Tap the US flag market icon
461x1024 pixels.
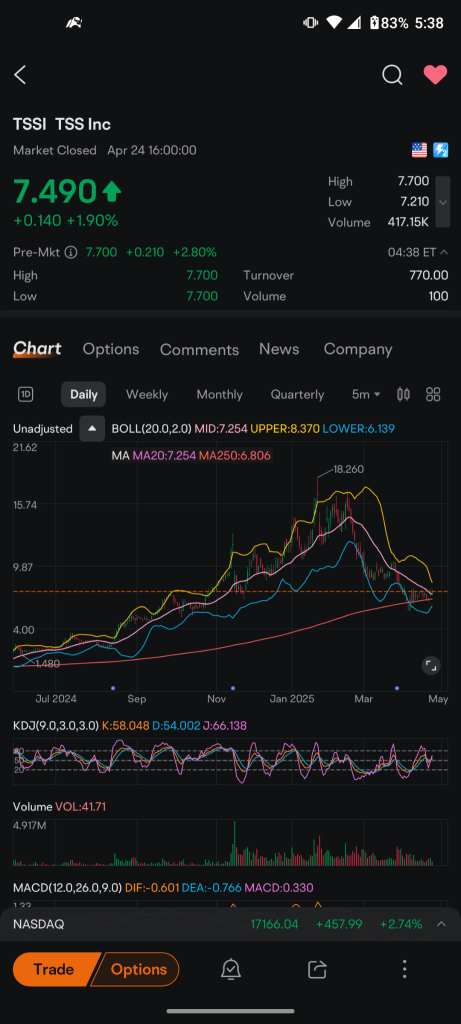[x=419, y=150]
